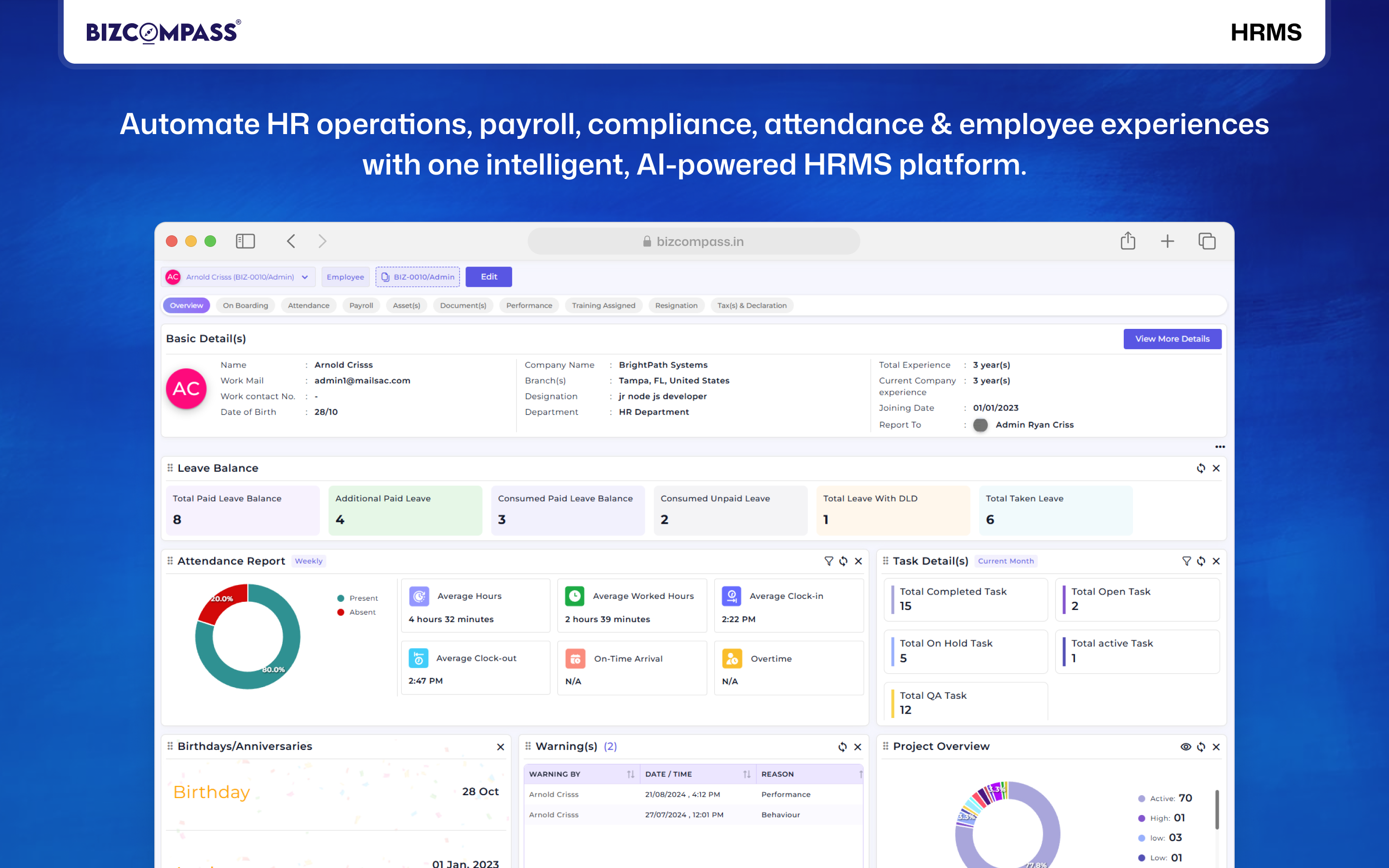Screen dimensions: 1389x868
Task: Click the Edit button
Action: (x=489, y=277)
